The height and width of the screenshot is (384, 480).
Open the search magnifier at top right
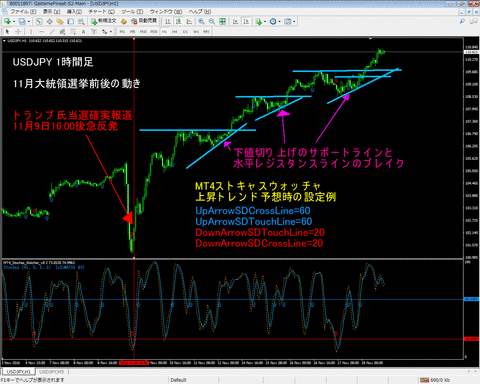(462, 21)
